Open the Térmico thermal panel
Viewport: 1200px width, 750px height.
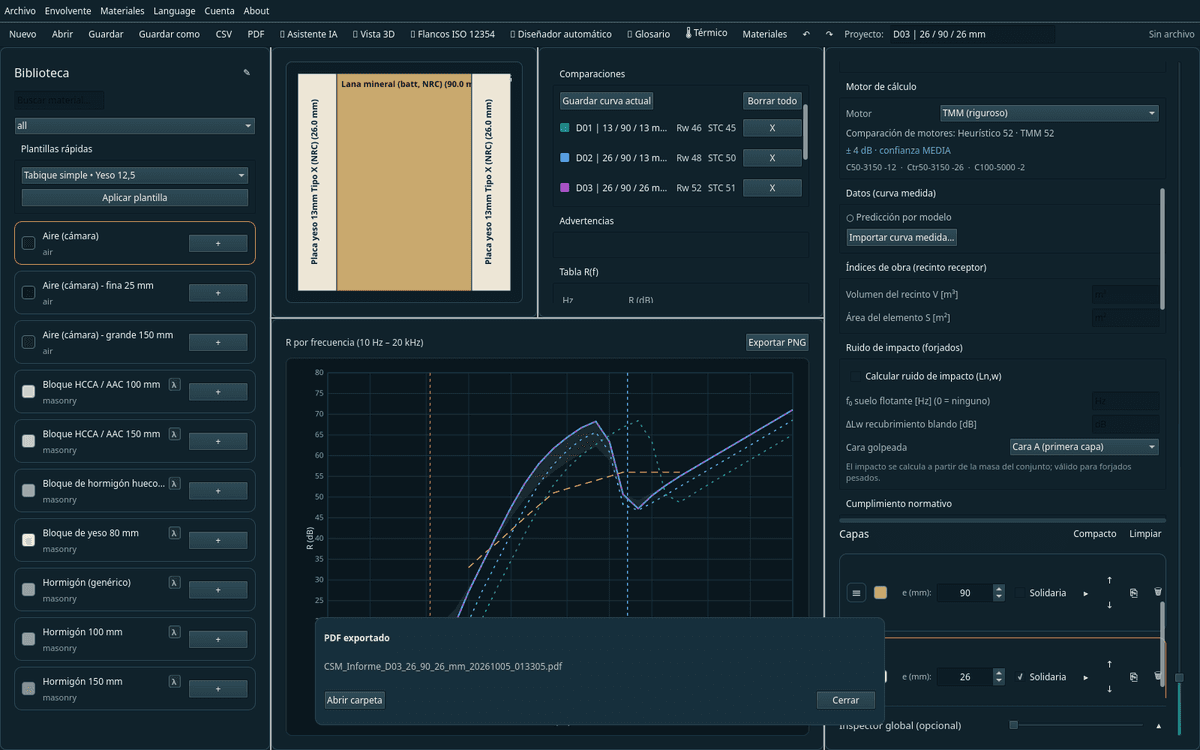click(706, 34)
